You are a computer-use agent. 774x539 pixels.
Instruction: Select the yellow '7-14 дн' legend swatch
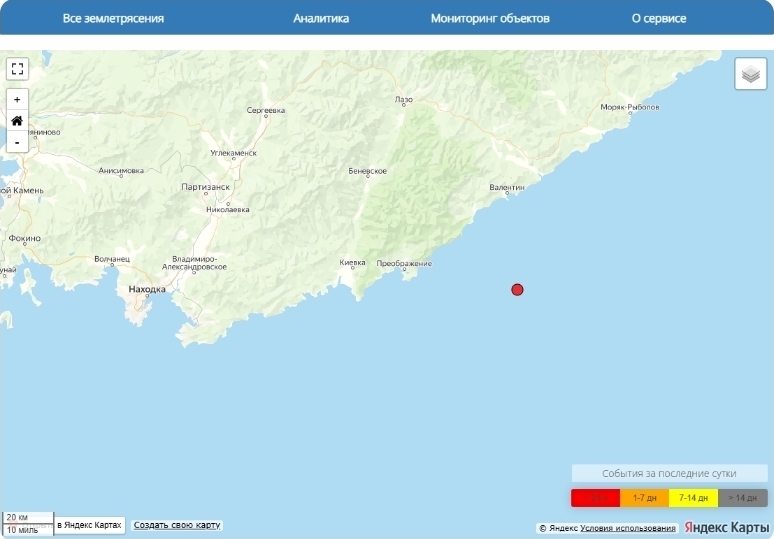(693, 497)
